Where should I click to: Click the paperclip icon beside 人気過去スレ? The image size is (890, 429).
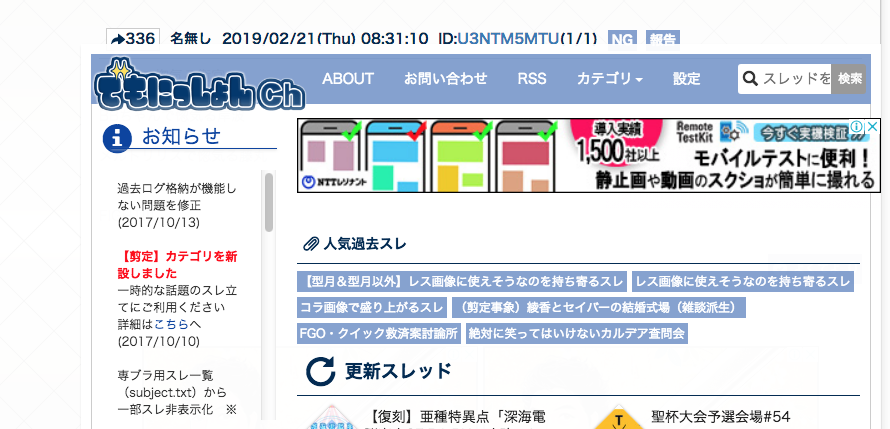tap(309, 244)
